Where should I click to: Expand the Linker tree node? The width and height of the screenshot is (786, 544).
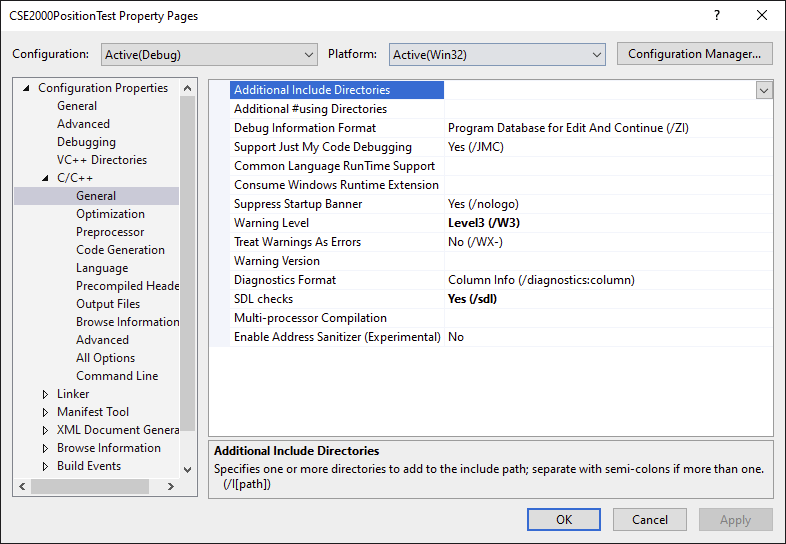pyautogui.click(x=45, y=394)
